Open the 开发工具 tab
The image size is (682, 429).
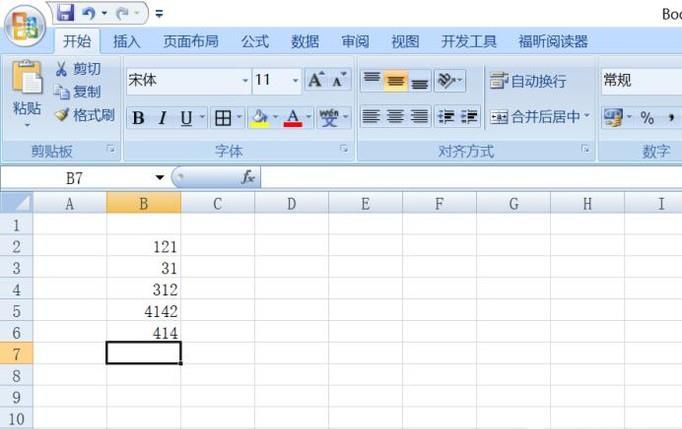[x=469, y=41]
